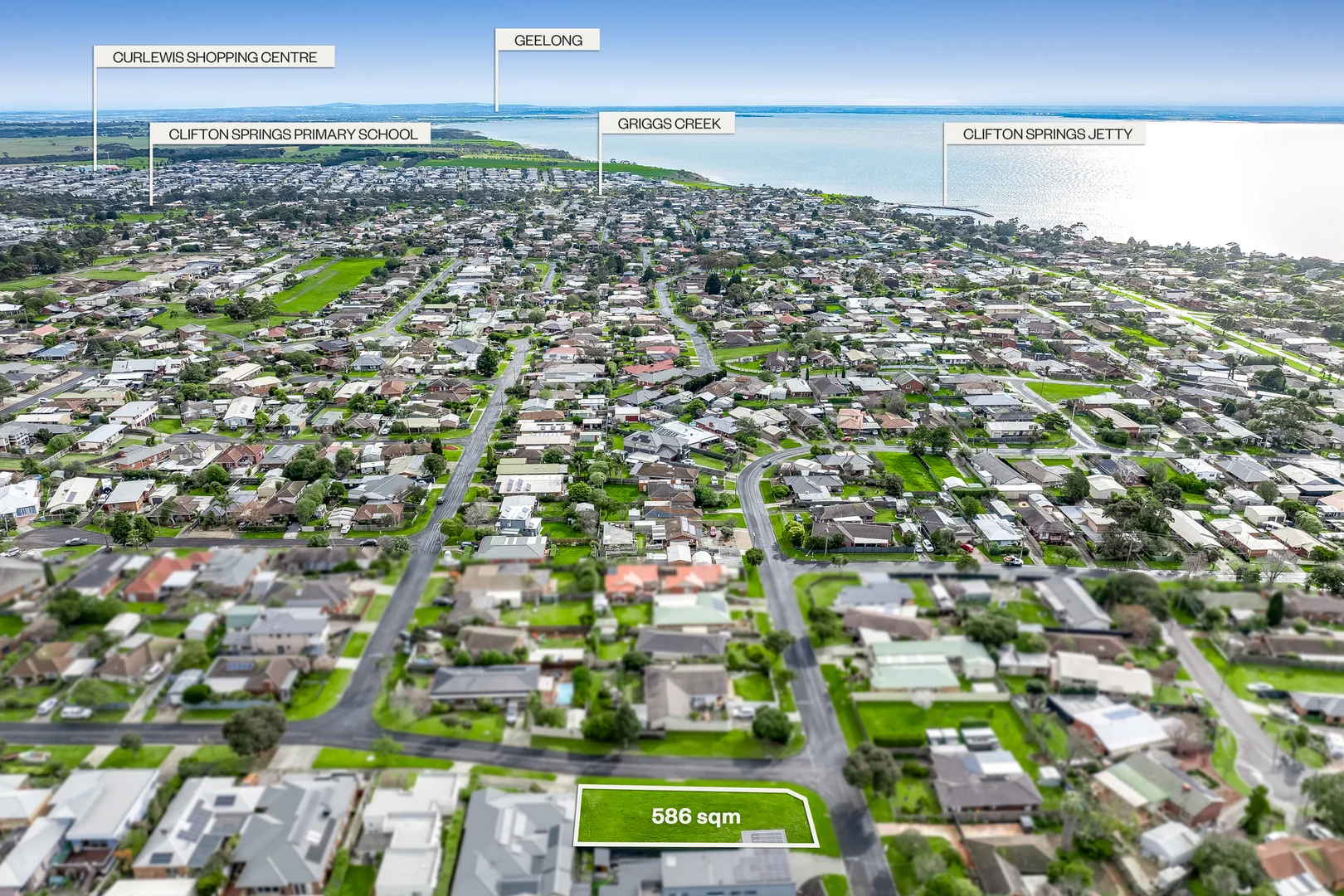Click the Clifton Springs Primary School label

(x=292, y=134)
